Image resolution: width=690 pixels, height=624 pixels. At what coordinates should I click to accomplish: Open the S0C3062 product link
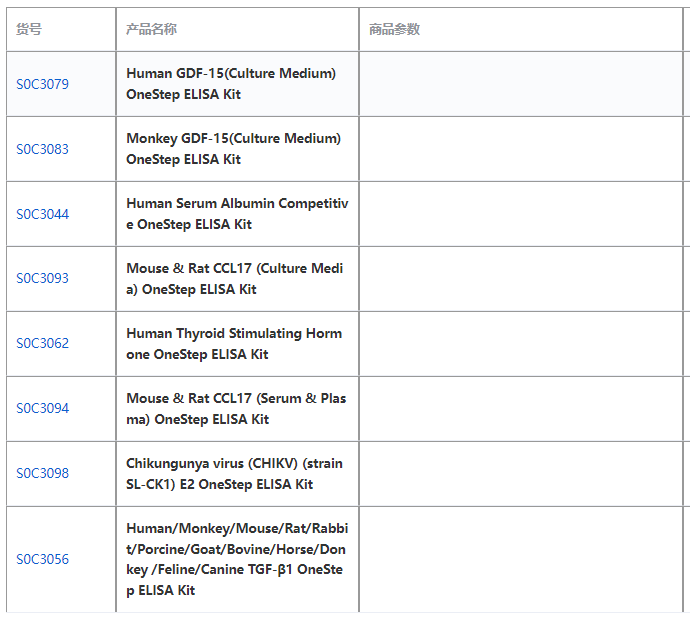(x=42, y=343)
